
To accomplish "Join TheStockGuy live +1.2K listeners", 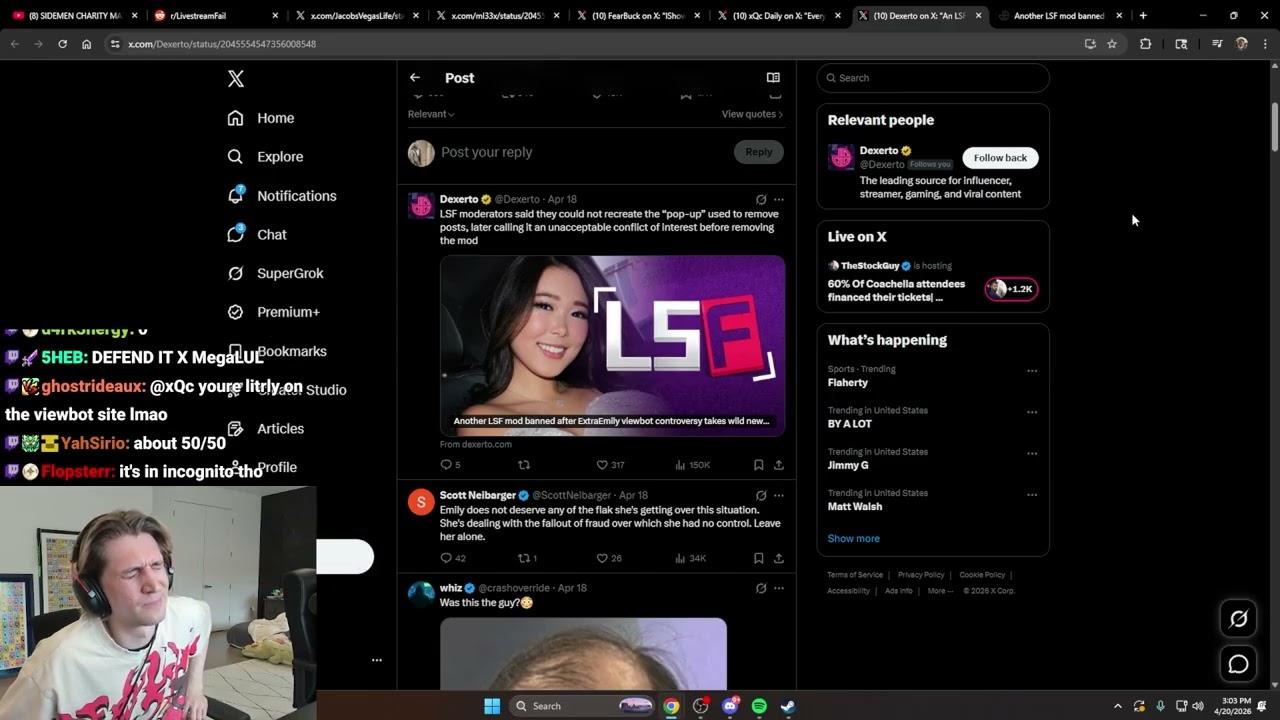I will pyautogui.click(x=1011, y=289).
